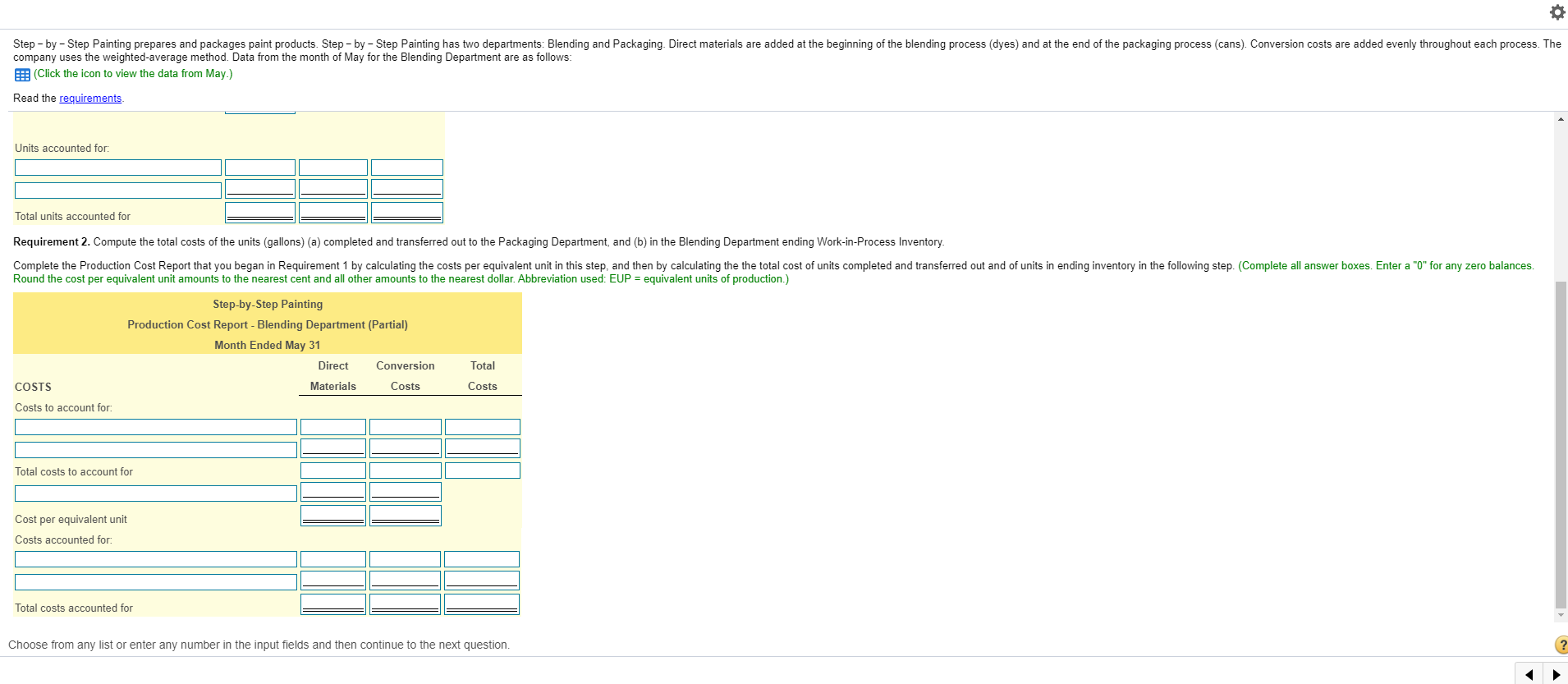Click Direct Materials field in first Costs to account row
This screenshot has width=1568, height=684.
(x=333, y=427)
